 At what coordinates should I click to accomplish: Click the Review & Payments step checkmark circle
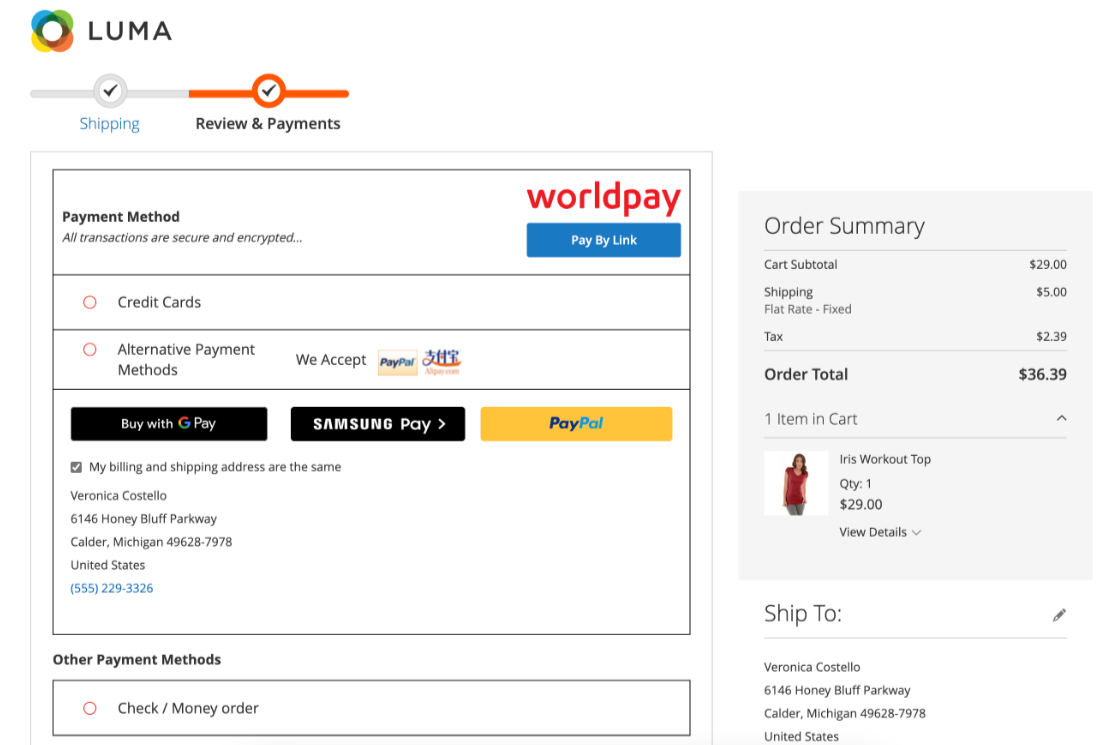coord(269,91)
